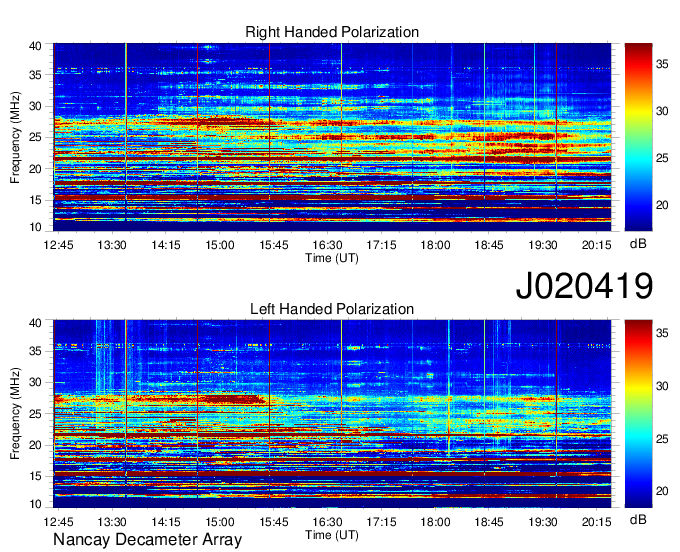Click 30 MHz frequency tick of Right Handed plot
Screen dimensions: 680x552
coord(35,106)
